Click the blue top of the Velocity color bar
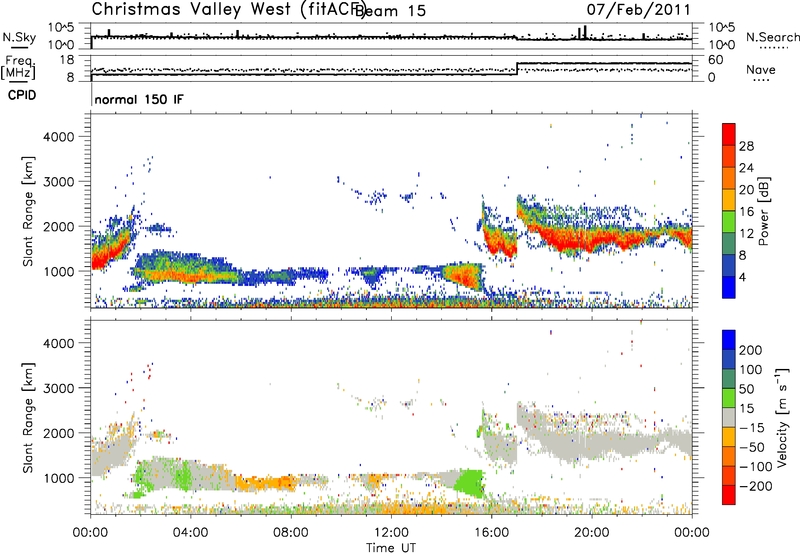800x554 pixels. [x=729, y=340]
